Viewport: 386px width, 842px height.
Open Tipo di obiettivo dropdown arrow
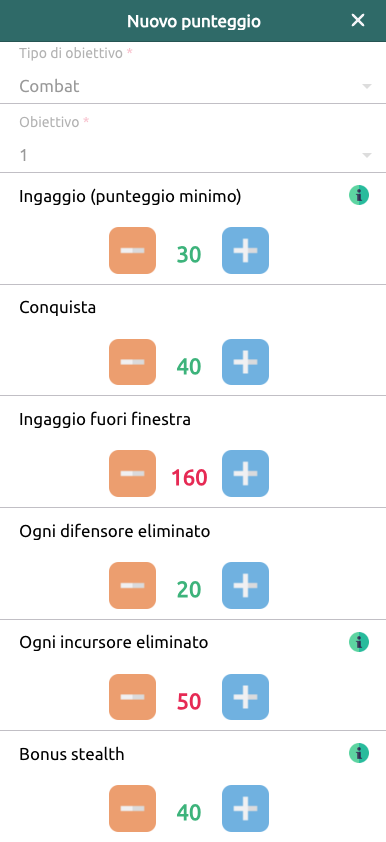(x=367, y=86)
